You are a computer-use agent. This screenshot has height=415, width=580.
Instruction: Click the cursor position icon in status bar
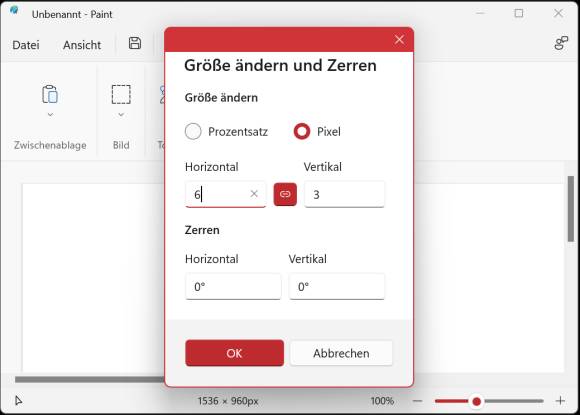pos(18,401)
